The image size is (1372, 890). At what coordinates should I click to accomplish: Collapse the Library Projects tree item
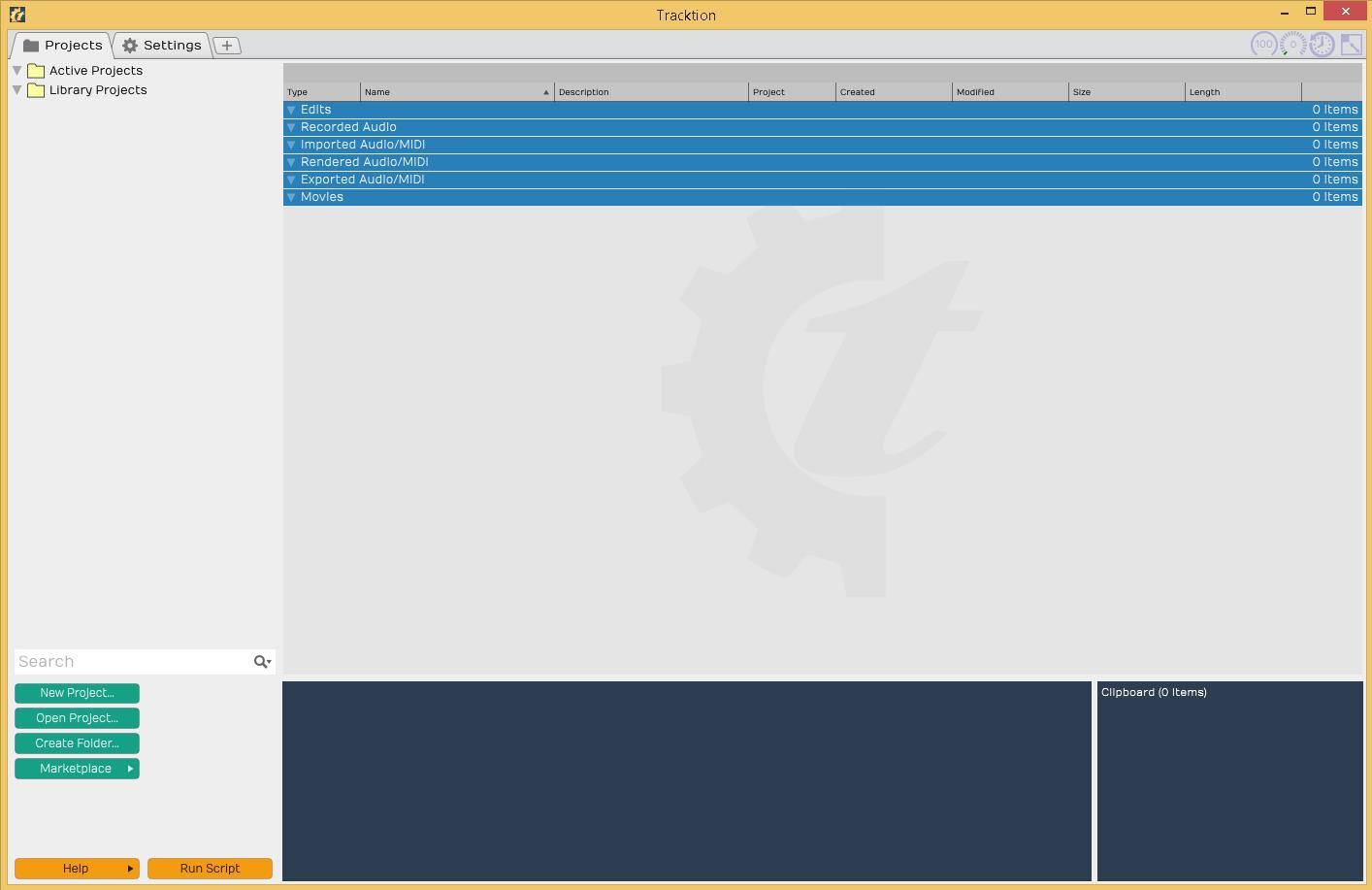point(16,89)
